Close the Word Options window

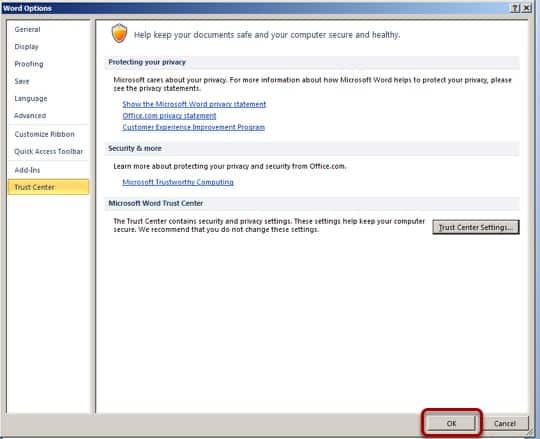pos(526,8)
